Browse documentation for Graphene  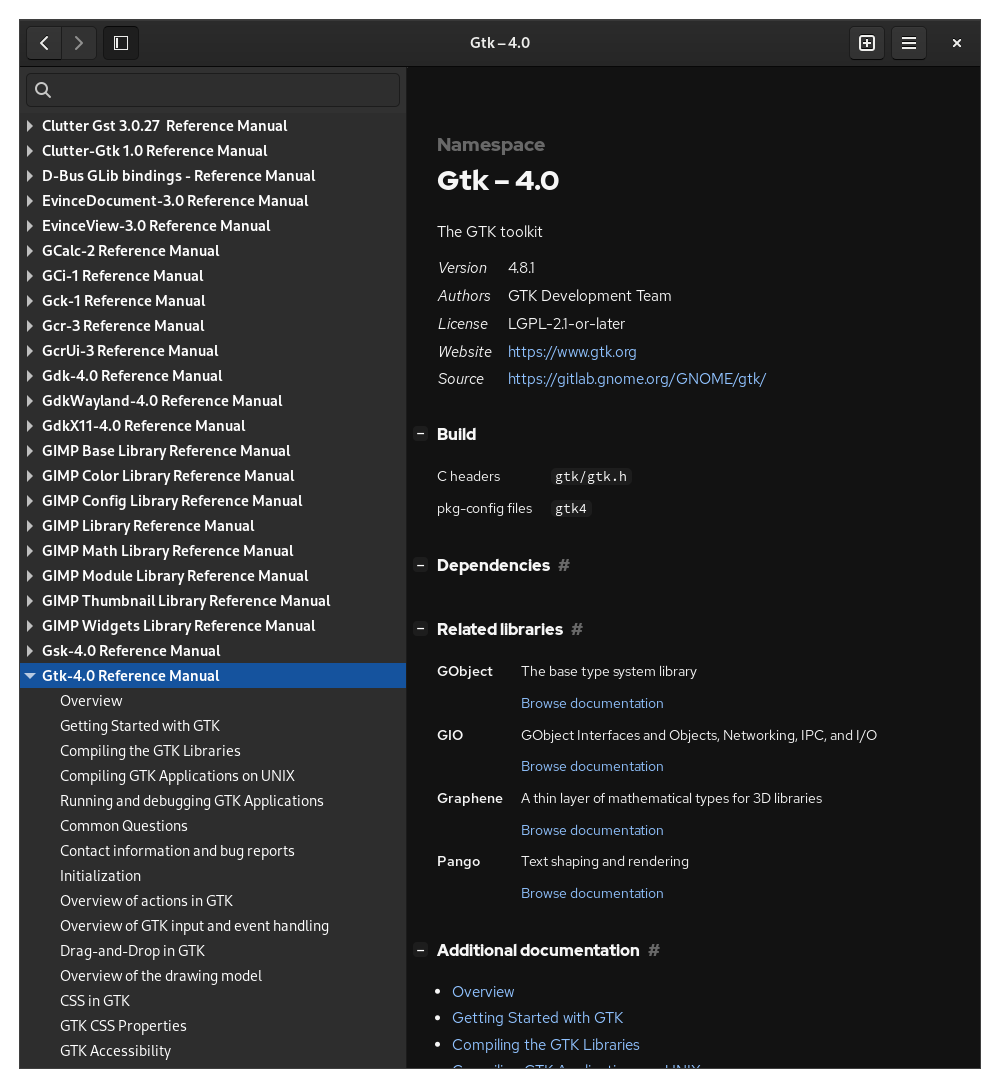click(x=592, y=830)
